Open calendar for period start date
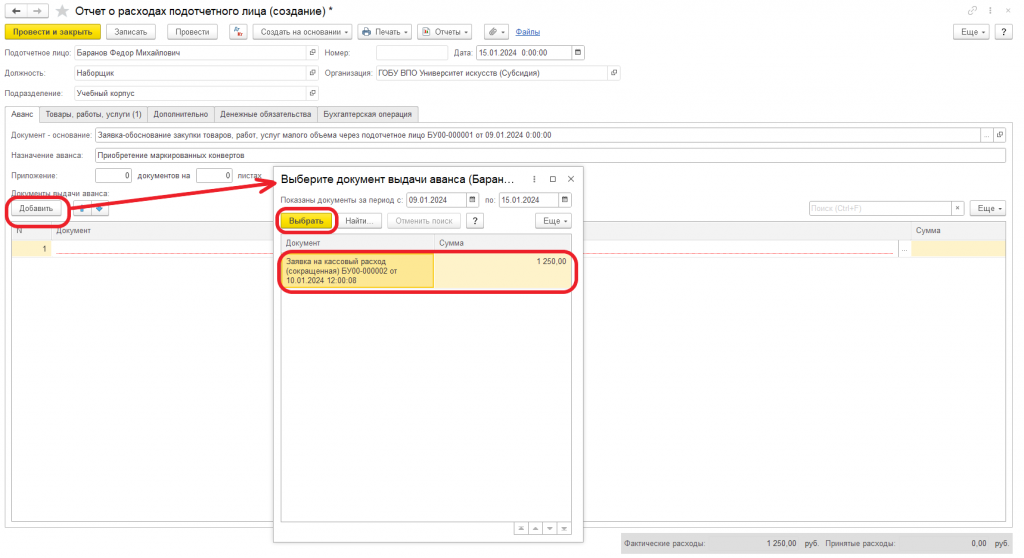1024x558 pixels. click(472, 200)
